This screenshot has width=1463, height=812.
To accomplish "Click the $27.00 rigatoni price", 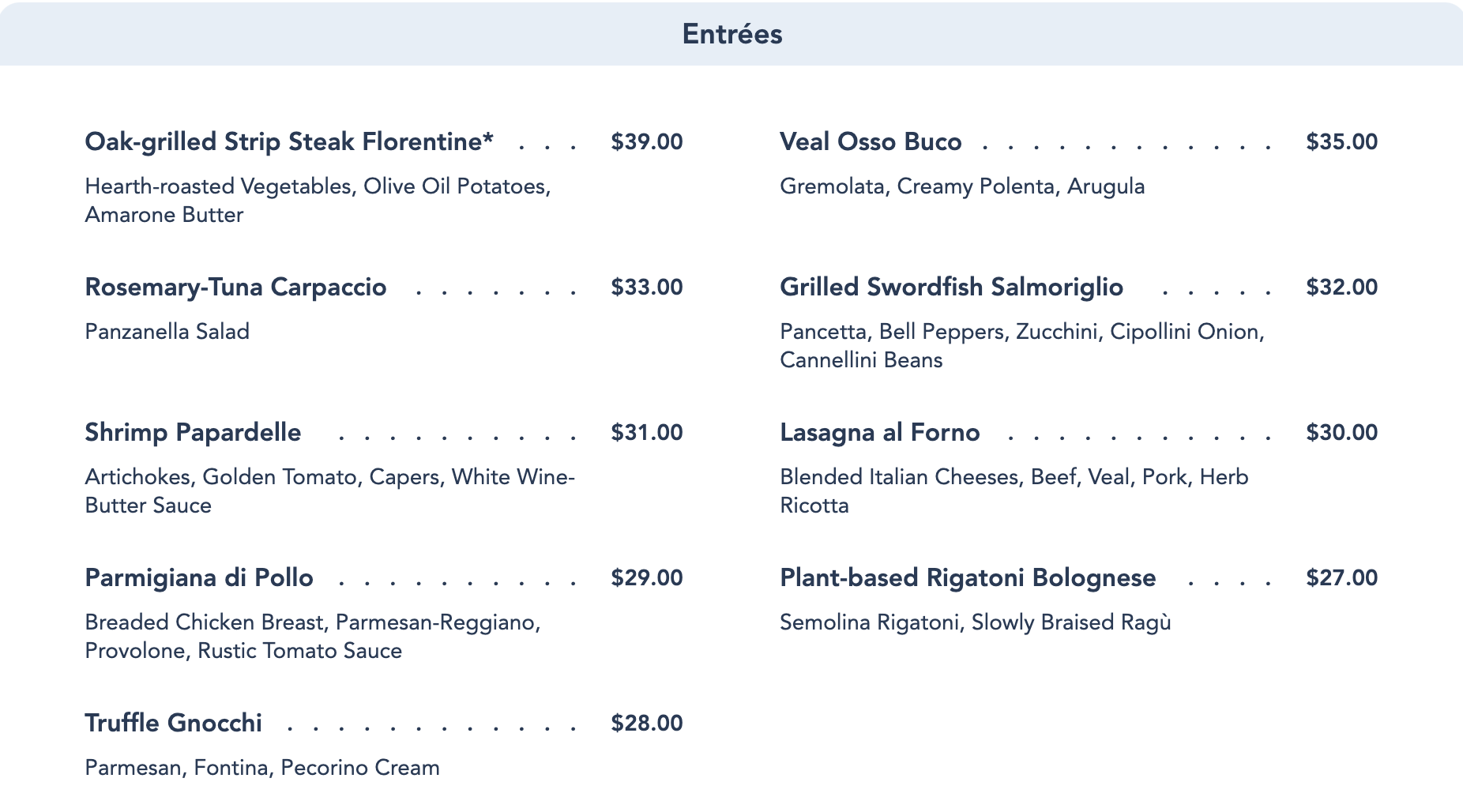I will tap(1341, 578).
